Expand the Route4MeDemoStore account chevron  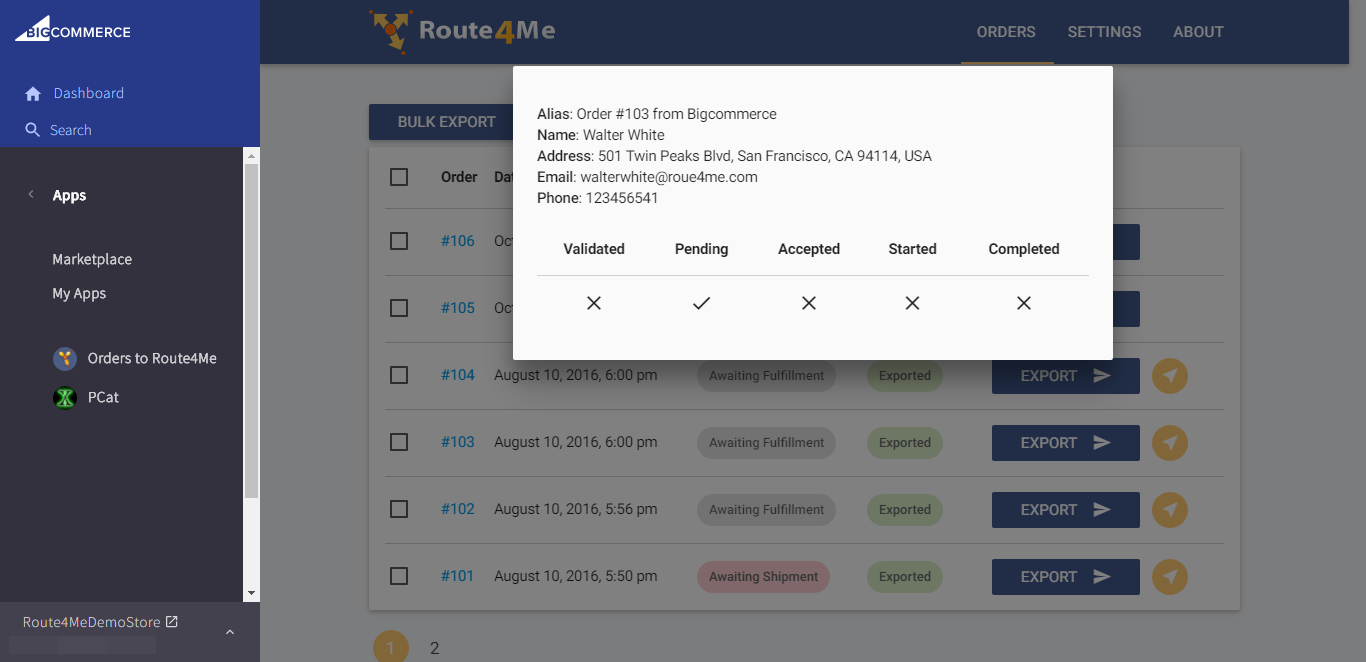[x=230, y=632]
